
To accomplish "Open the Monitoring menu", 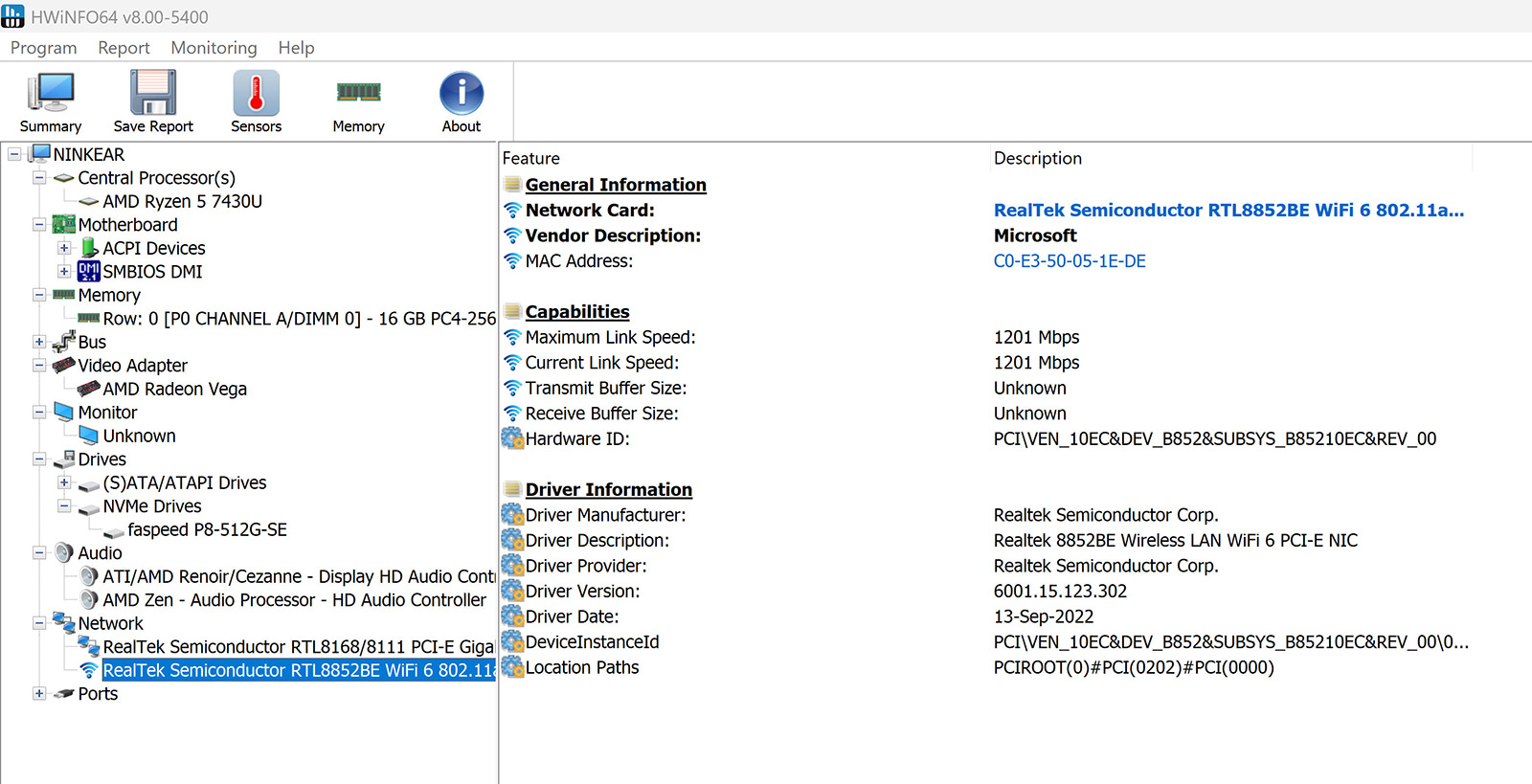I will 214,48.
